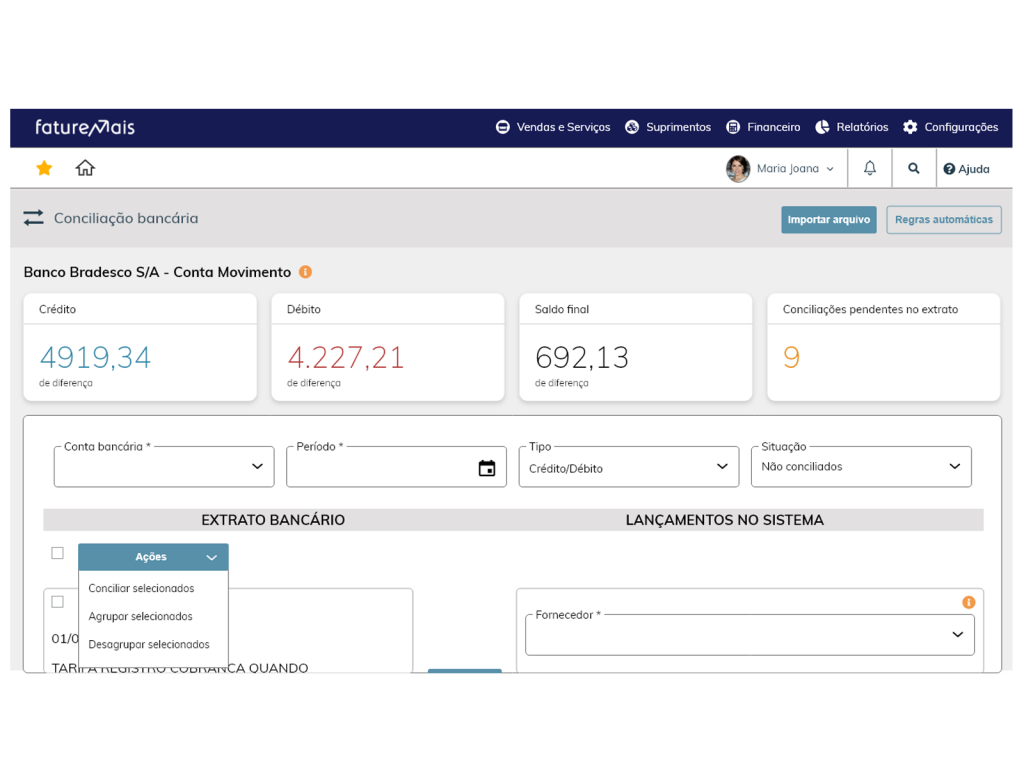Screen dimensions: 1024x768
Task: Choose Agrupar selecionados menu option
Action: (x=140, y=616)
